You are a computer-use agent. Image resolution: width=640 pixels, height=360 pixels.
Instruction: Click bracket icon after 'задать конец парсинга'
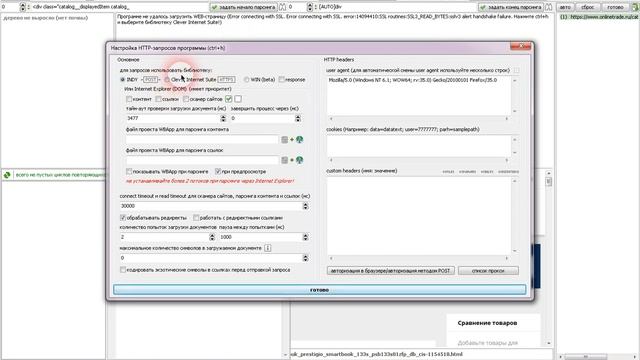click(x=549, y=7)
